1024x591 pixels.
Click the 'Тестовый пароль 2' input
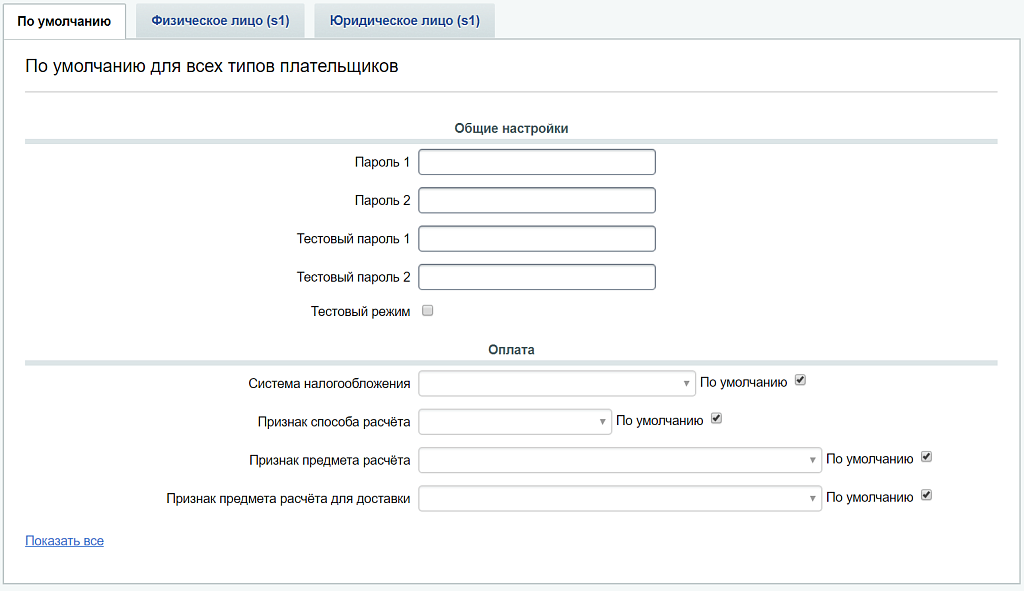click(x=537, y=277)
